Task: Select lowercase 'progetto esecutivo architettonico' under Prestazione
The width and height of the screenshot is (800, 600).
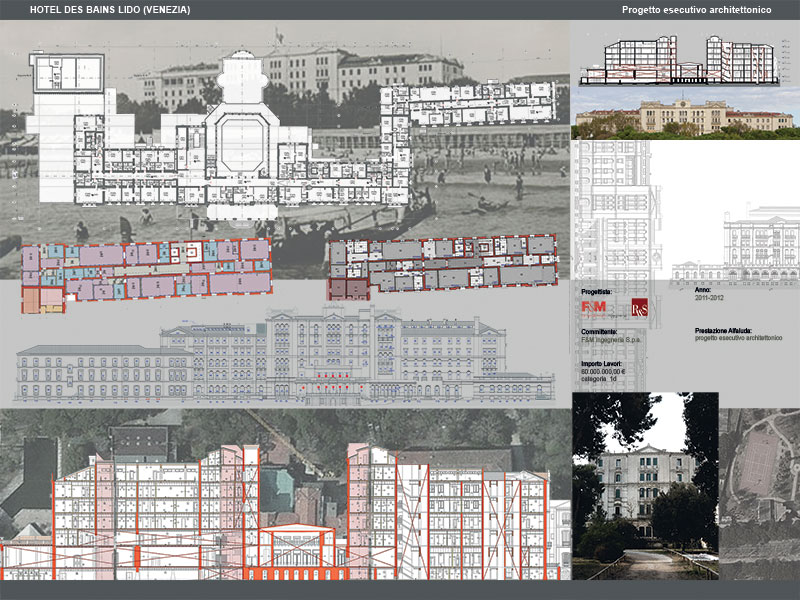Action: coord(738,338)
